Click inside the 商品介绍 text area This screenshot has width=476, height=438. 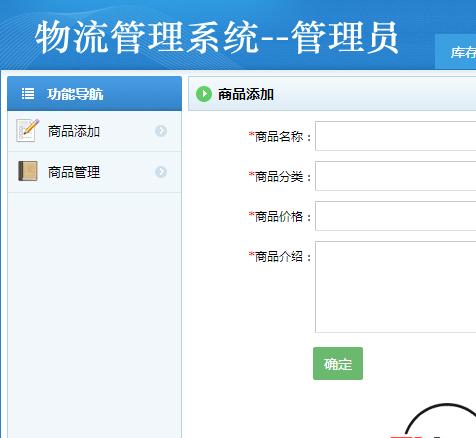click(x=396, y=287)
